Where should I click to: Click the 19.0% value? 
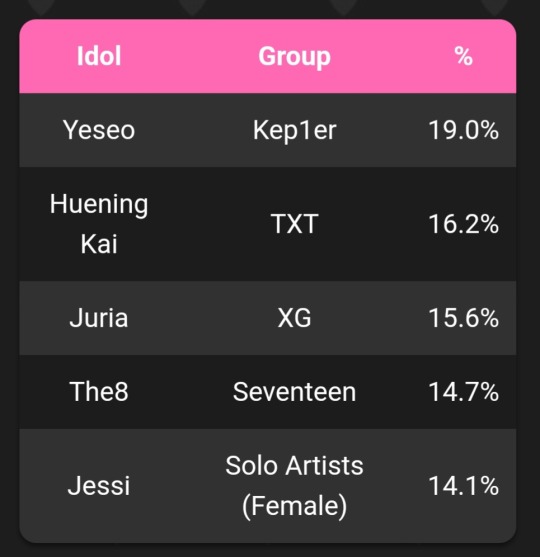(x=464, y=130)
